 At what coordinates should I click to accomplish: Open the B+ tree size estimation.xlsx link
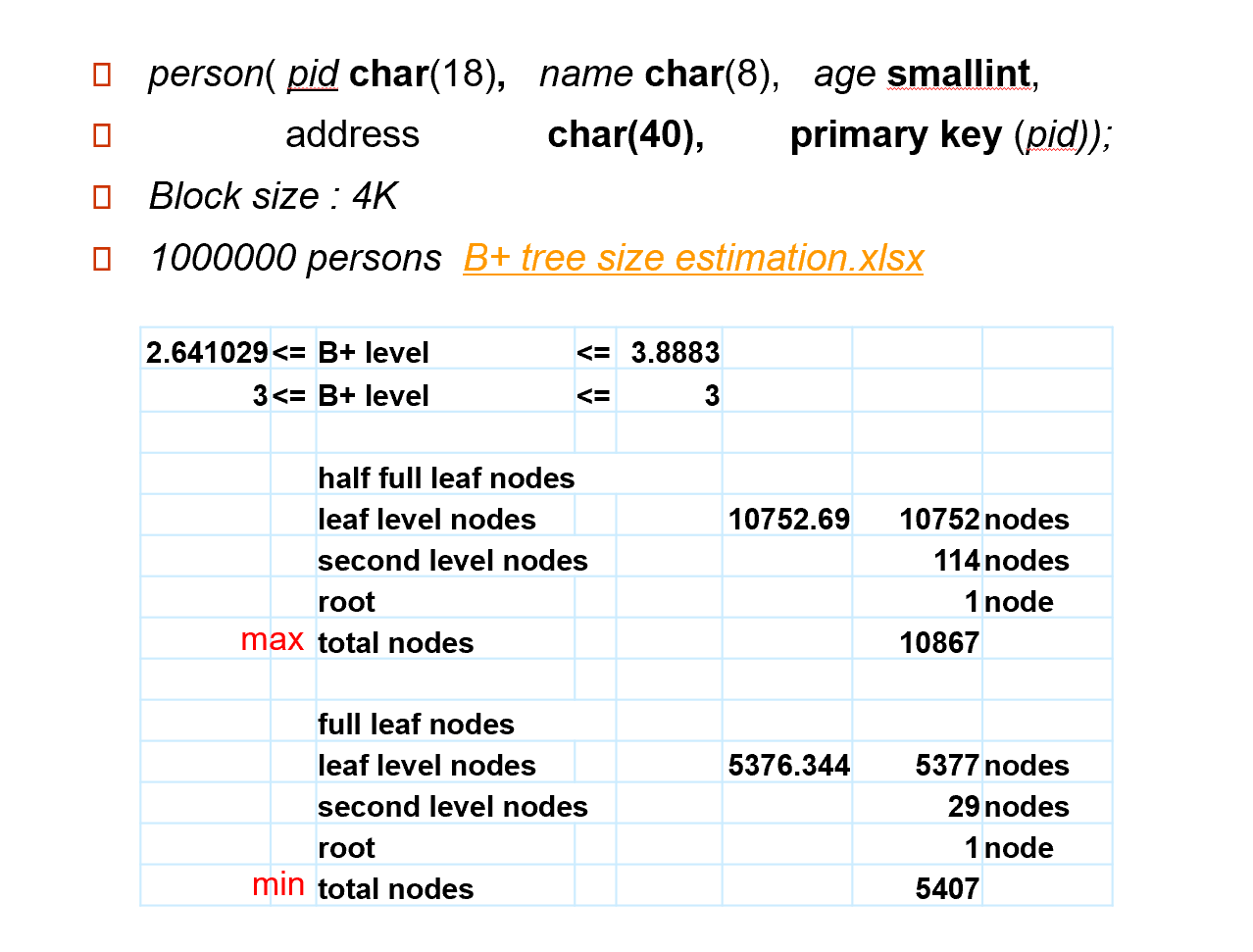point(692,258)
